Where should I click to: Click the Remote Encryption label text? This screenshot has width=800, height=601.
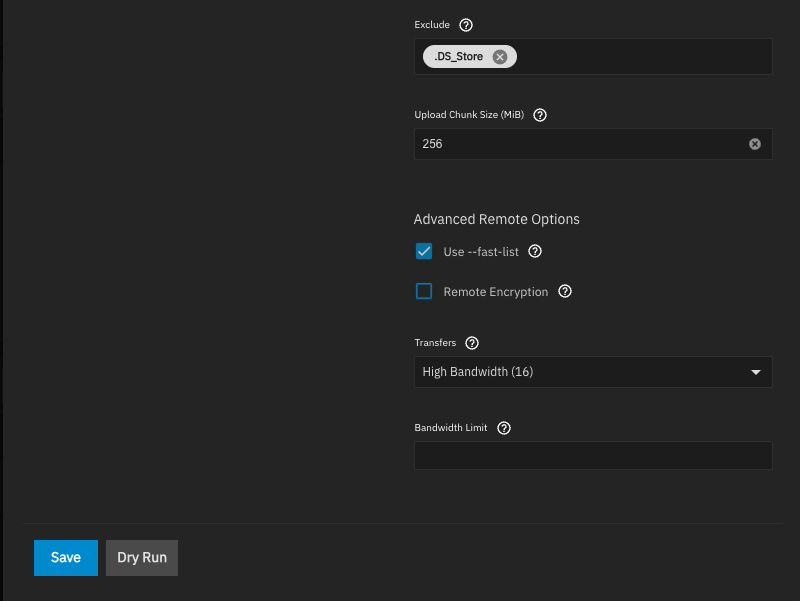[495, 292]
